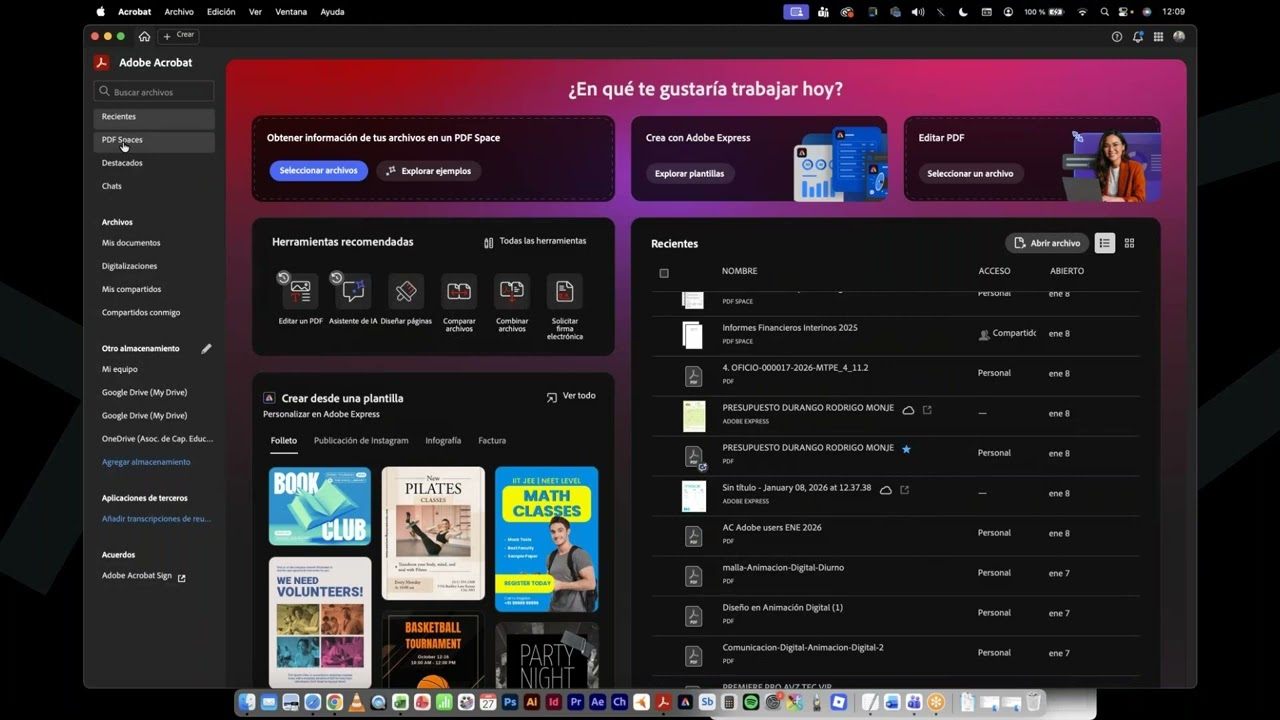Image resolution: width=1280 pixels, height=720 pixels.
Task: Open the apps grid icon in the top right
Action: (x=1158, y=36)
